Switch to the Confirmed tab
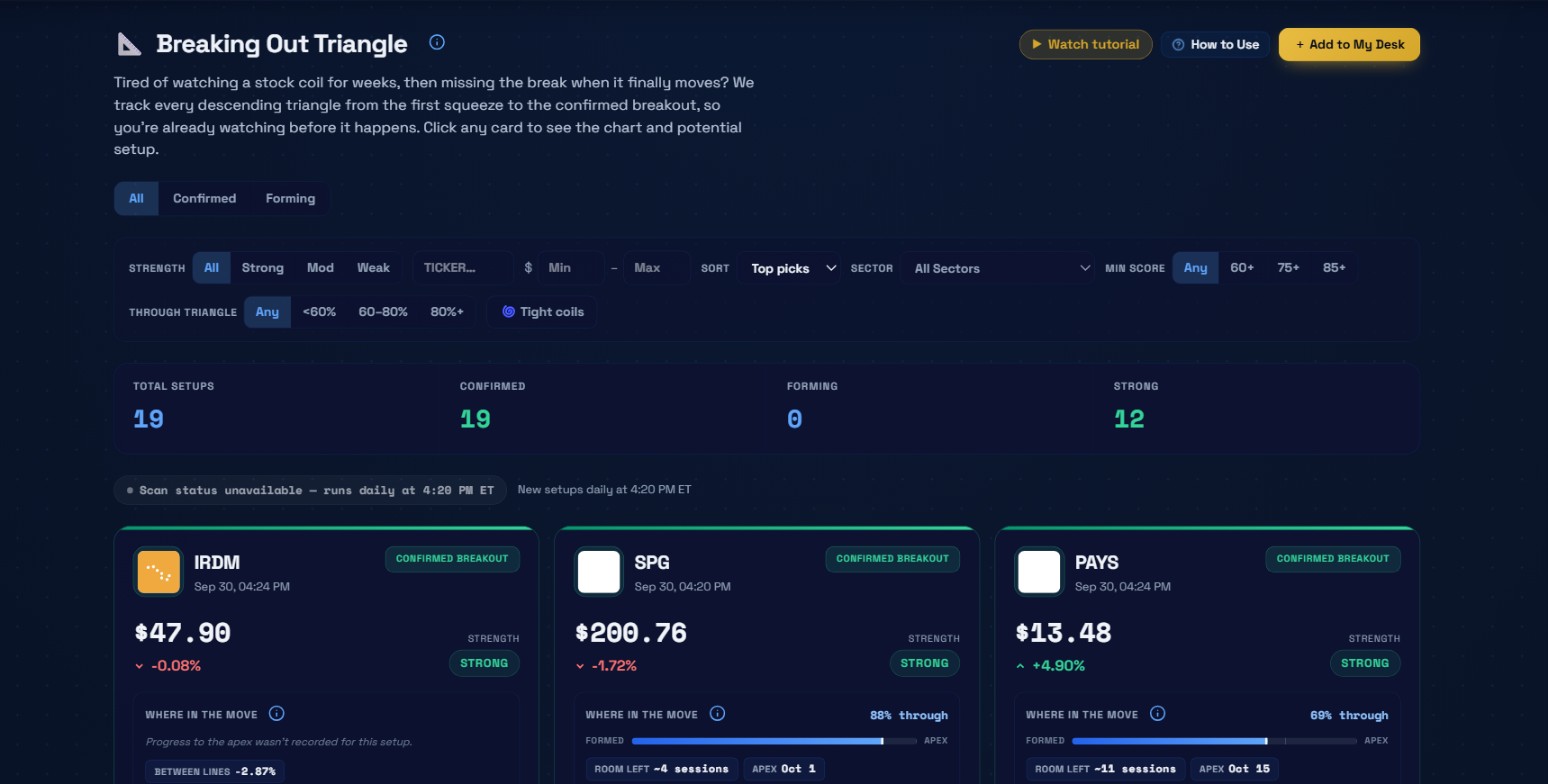 (x=204, y=198)
